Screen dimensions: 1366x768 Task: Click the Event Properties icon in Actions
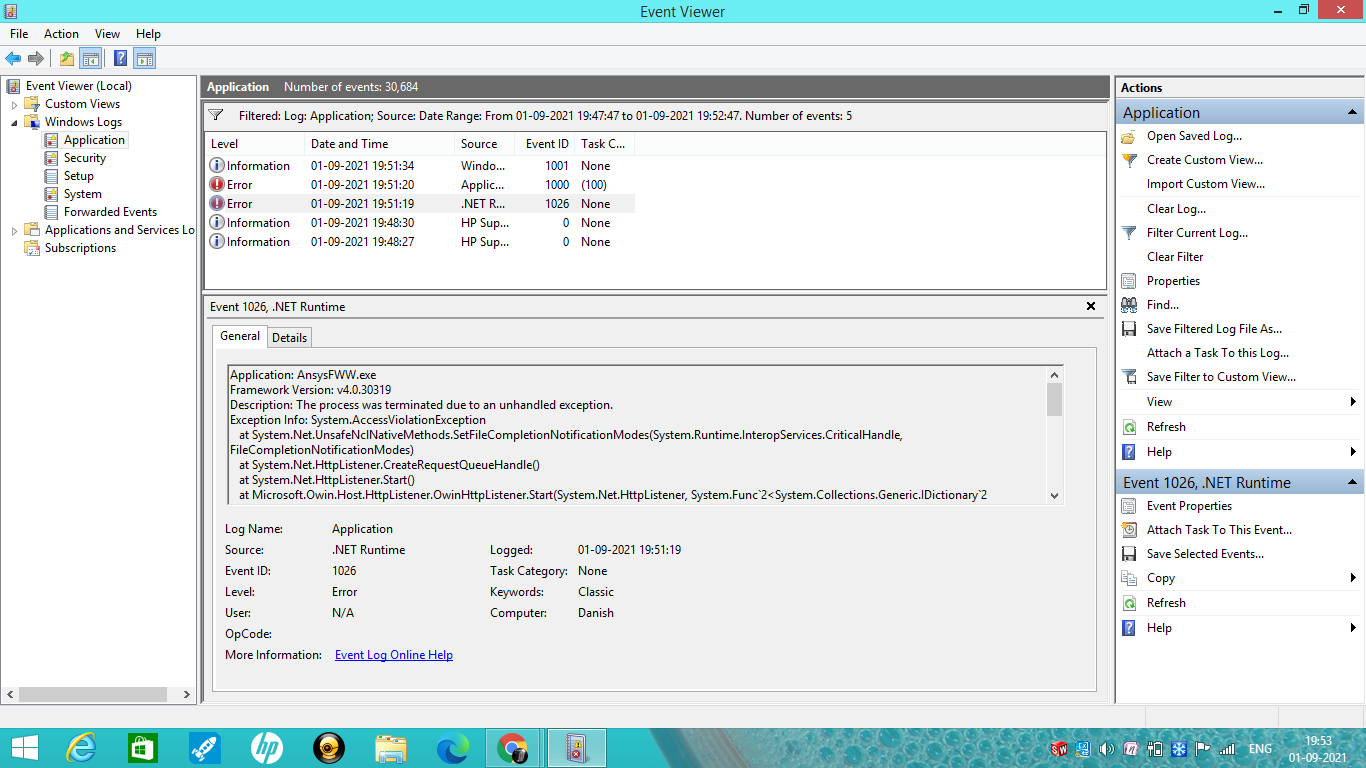[x=1129, y=506]
